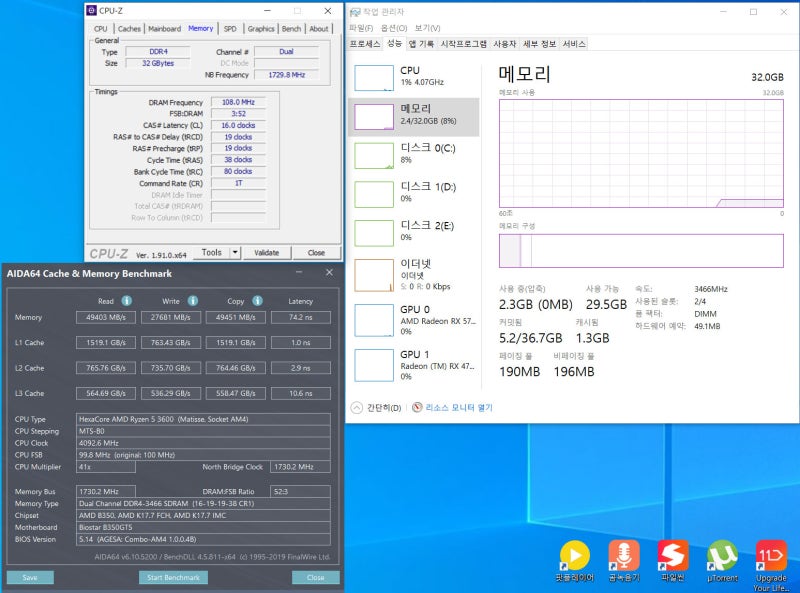Open the voice recorder desktop shortcut
800x593 pixels.
[623, 561]
